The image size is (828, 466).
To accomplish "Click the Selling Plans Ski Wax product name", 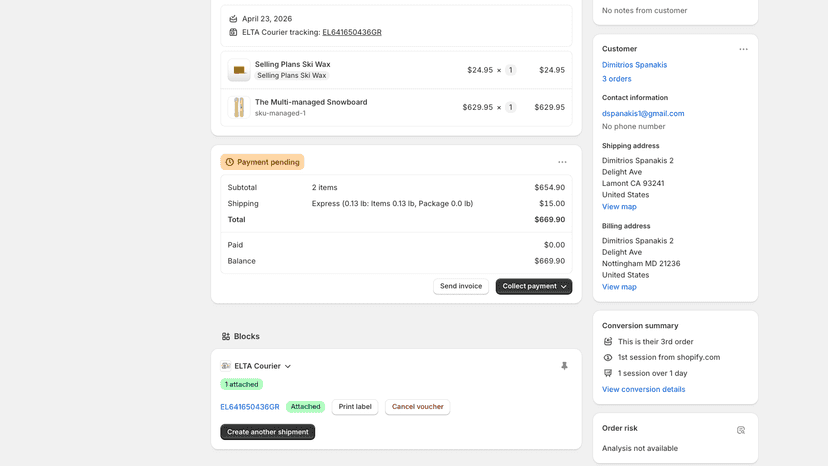I will pyautogui.click(x=293, y=64).
